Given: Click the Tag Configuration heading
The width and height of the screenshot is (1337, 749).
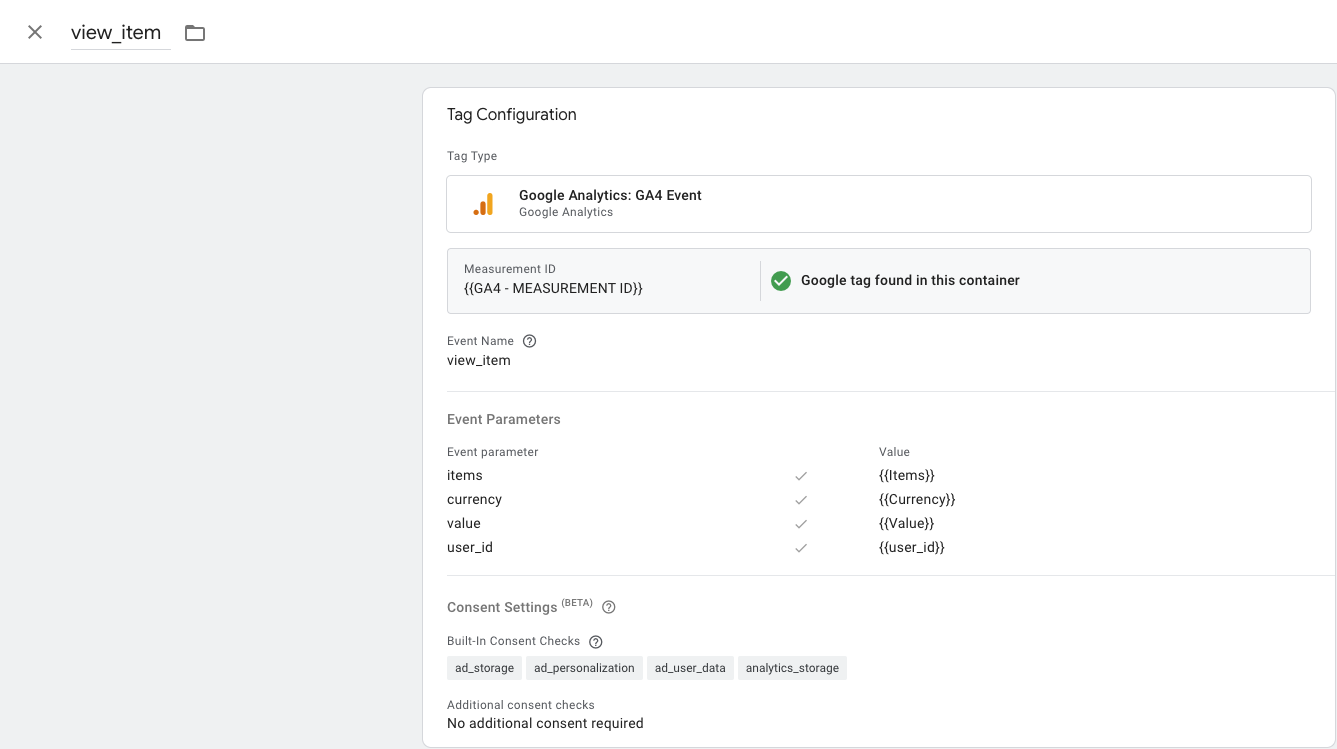Looking at the screenshot, I should click(511, 115).
